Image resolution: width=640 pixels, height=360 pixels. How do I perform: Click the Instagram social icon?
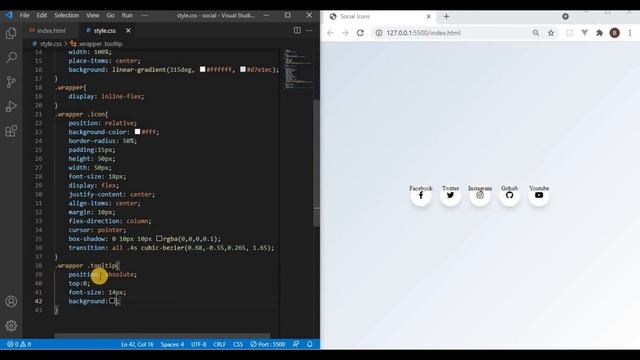click(480, 195)
